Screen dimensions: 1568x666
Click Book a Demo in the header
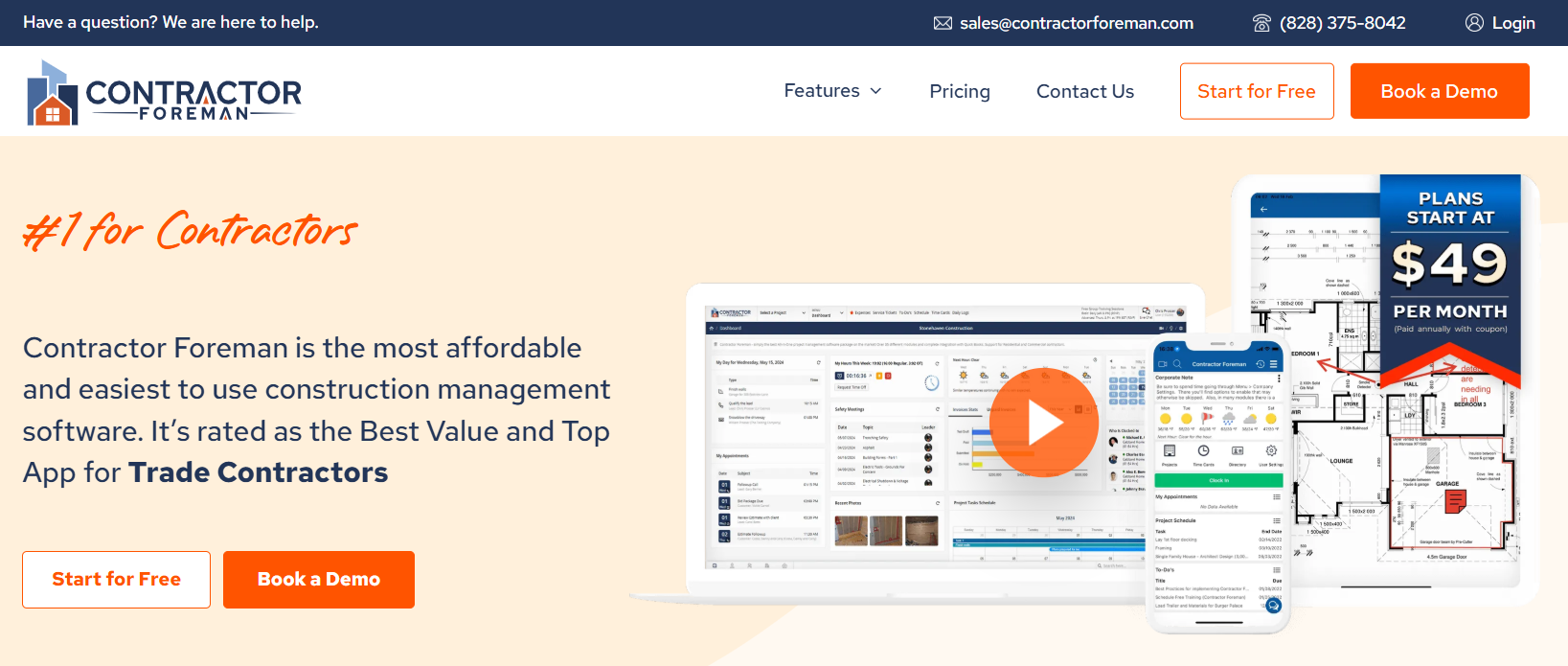[1440, 91]
